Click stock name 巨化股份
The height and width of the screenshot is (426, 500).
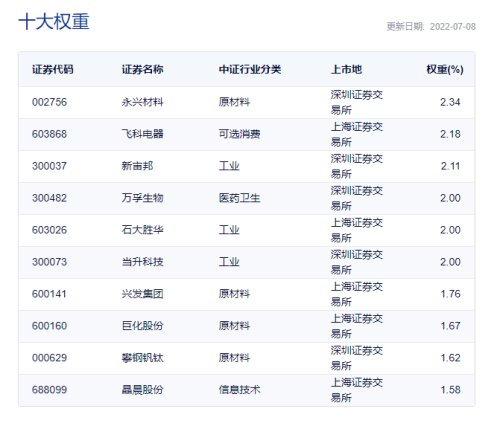pyautogui.click(x=142, y=326)
